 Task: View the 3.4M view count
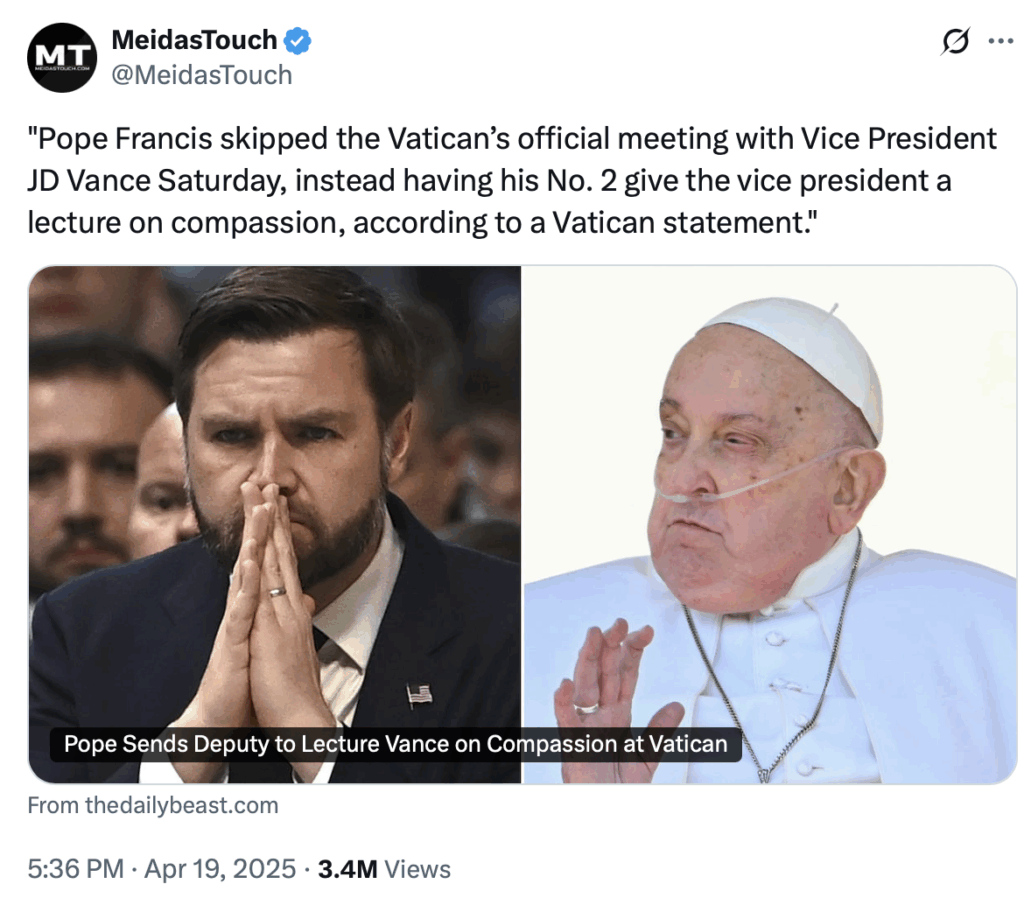coord(347,869)
